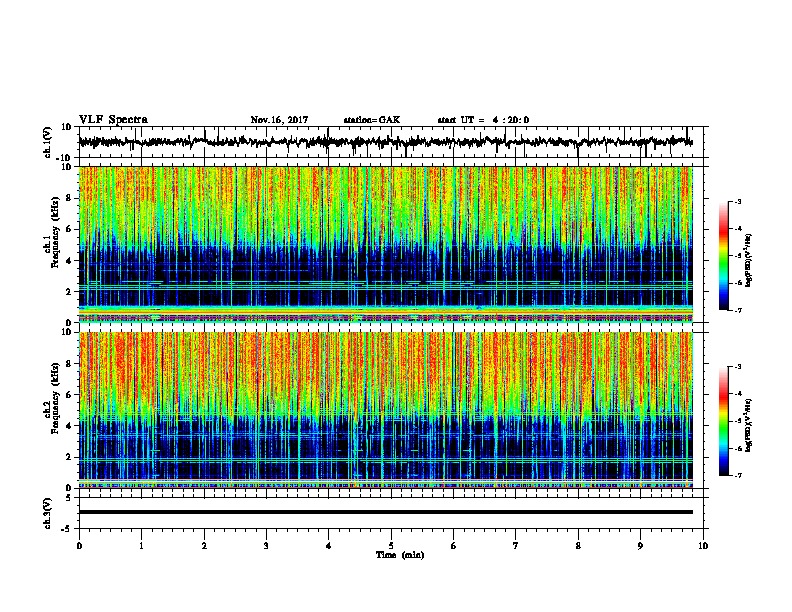Click the ch.1 spectrogram color bar
This screenshot has height=612, width=792.
tap(724, 256)
